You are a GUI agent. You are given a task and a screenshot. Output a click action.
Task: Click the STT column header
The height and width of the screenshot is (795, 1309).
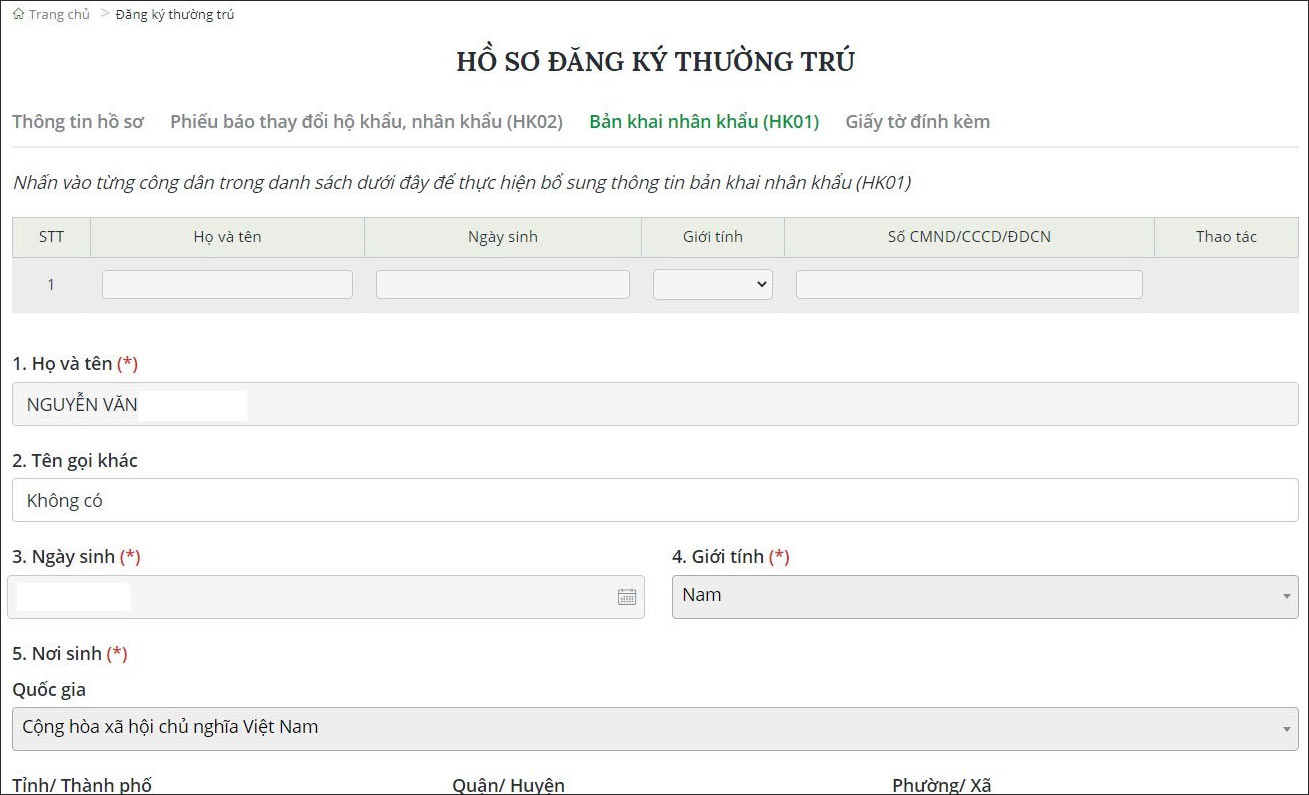[50, 237]
